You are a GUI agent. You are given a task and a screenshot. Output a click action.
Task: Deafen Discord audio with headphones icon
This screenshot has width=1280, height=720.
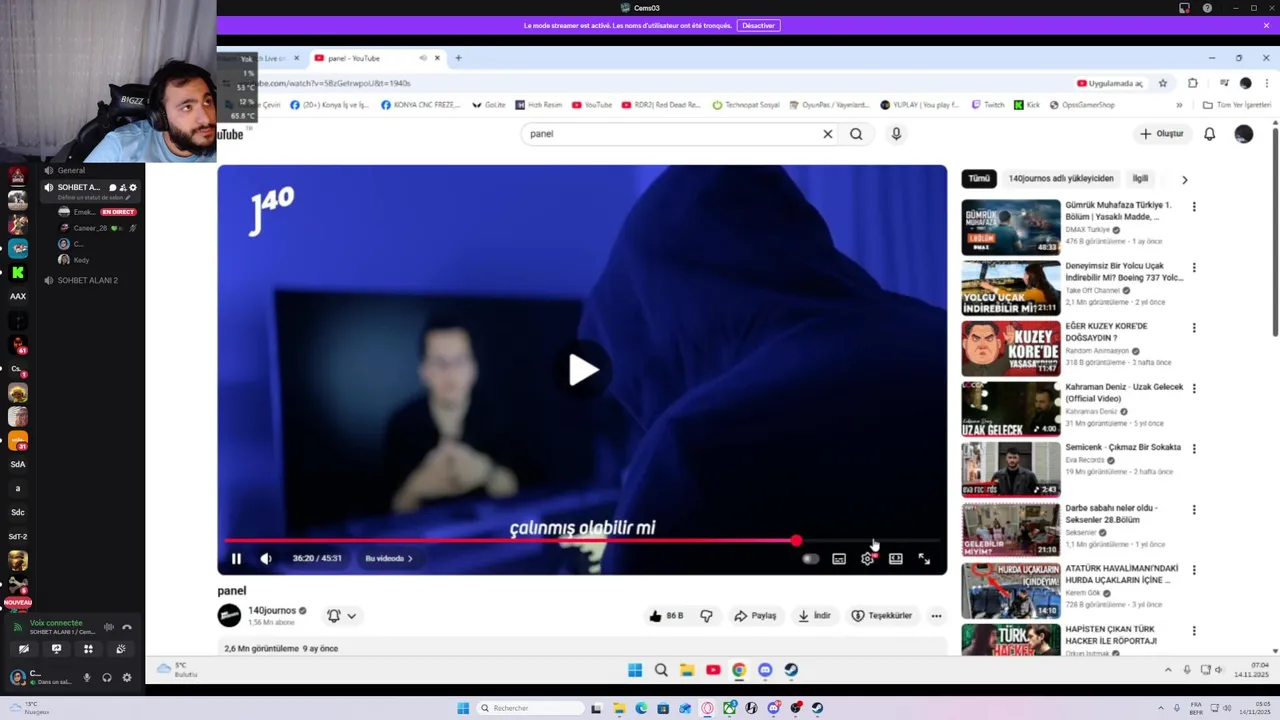107,678
